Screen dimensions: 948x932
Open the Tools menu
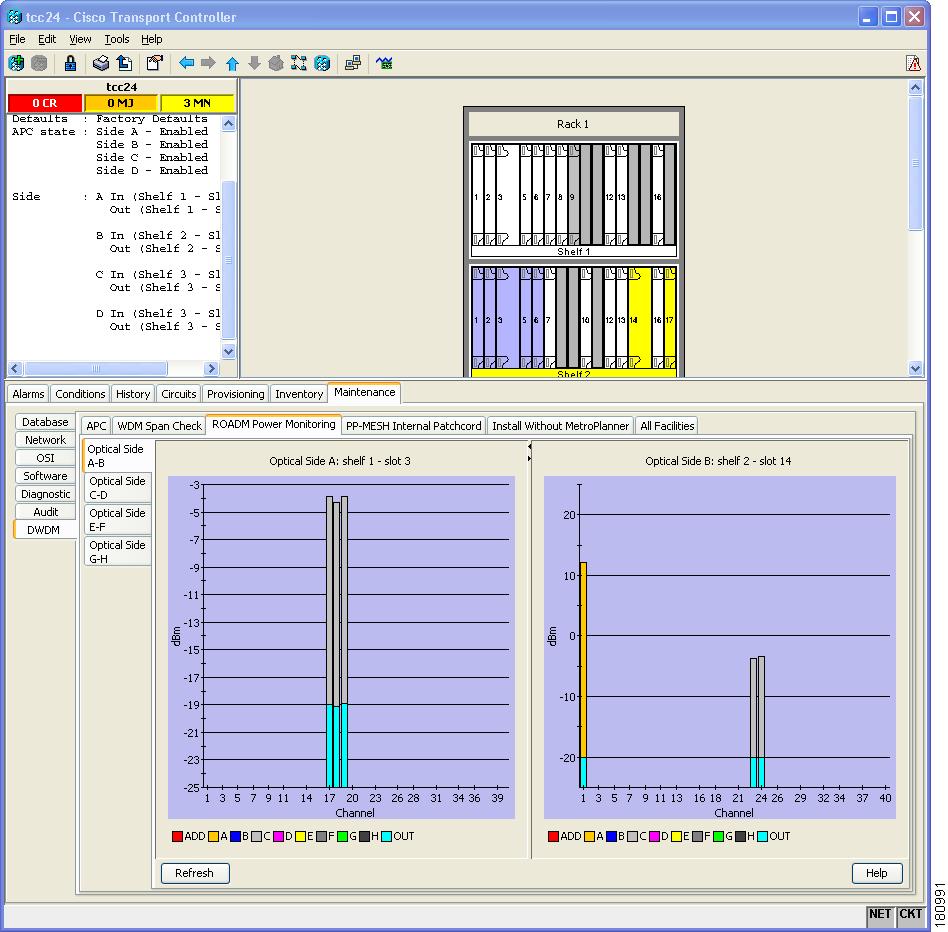[117, 39]
